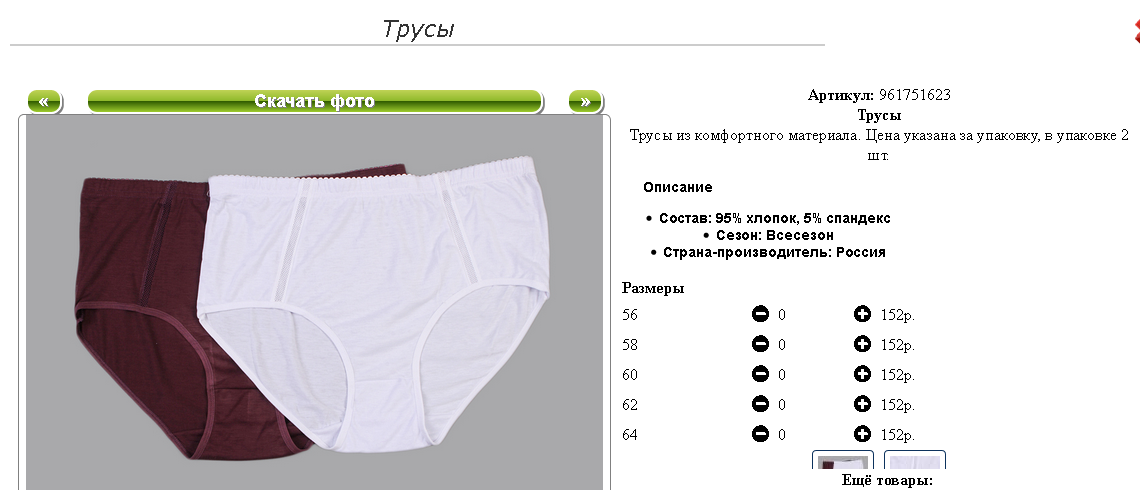
Task: Decrease quantity for size 58
Action: pyautogui.click(x=760, y=344)
